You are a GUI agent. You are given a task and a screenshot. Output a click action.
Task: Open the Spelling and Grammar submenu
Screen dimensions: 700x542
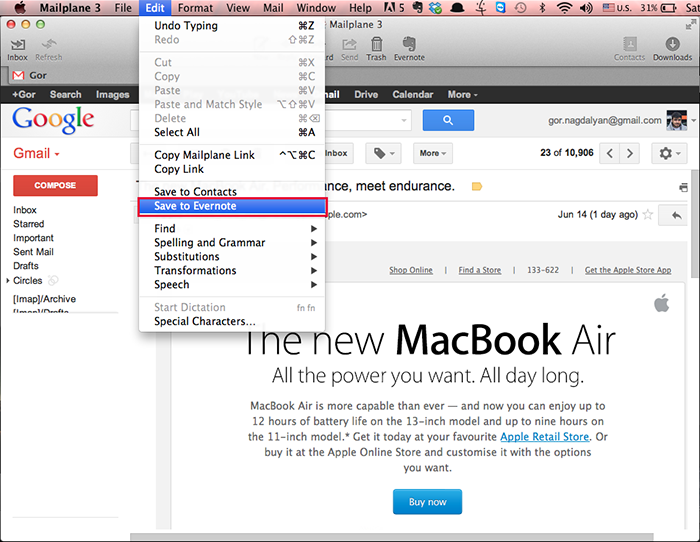pyautogui.click(x=232, y=242)
